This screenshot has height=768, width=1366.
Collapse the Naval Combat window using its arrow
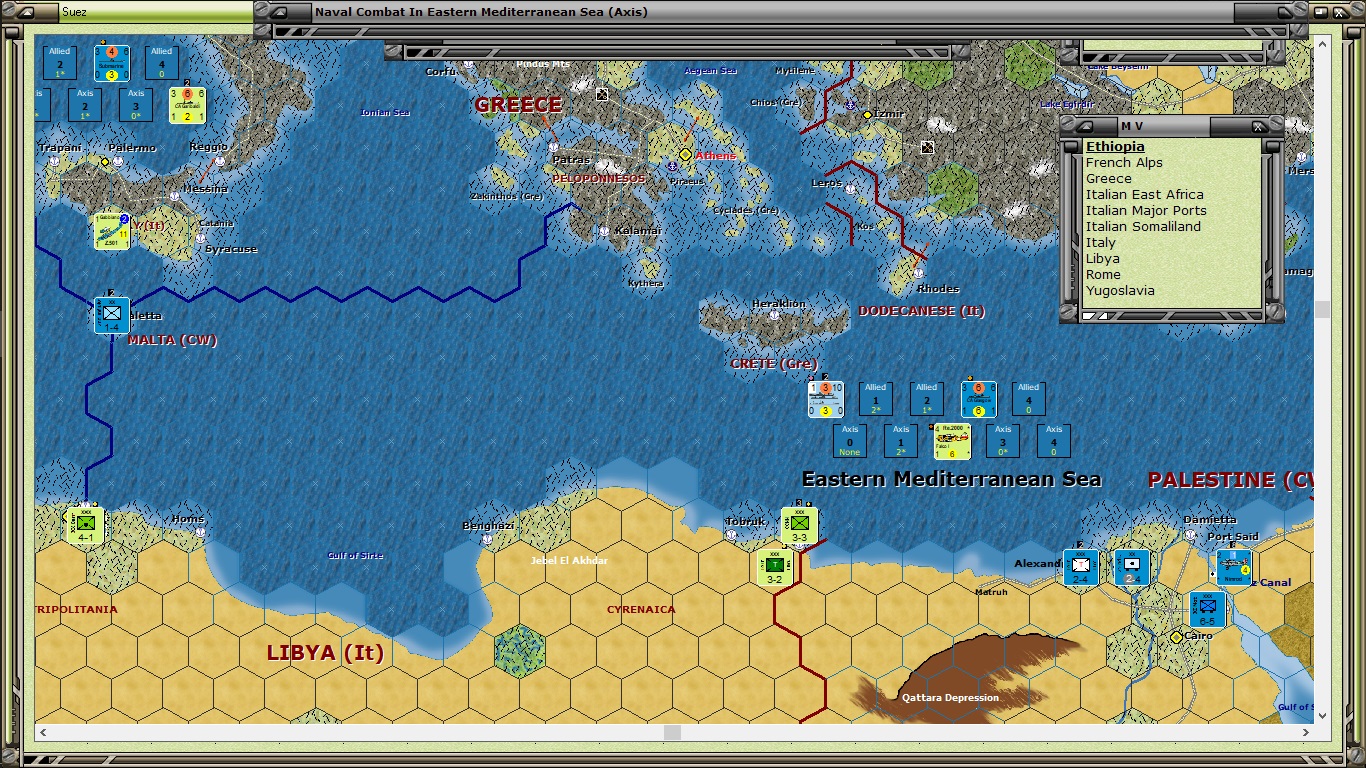click(x=280, y=12)
